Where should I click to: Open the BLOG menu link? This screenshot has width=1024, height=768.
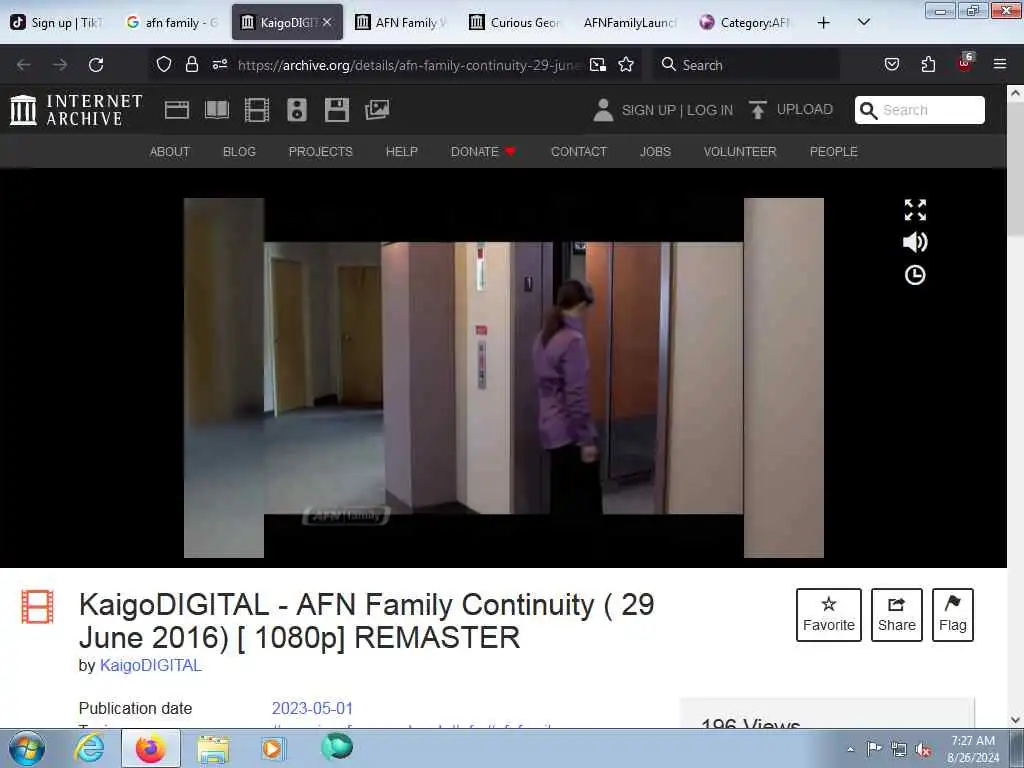pyautogui.click(x=239, y=152)
